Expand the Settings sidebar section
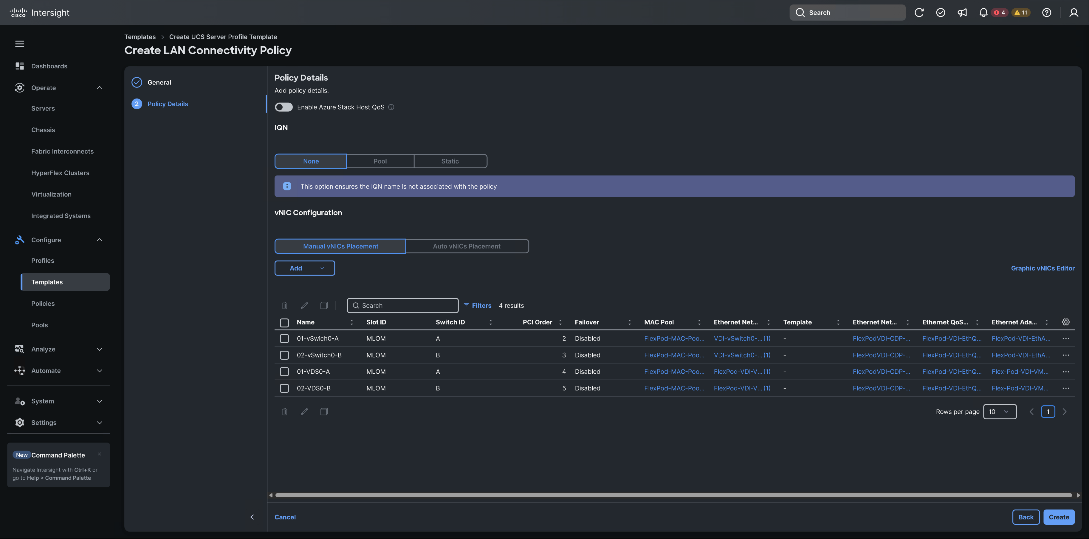 tap(99, 423)
